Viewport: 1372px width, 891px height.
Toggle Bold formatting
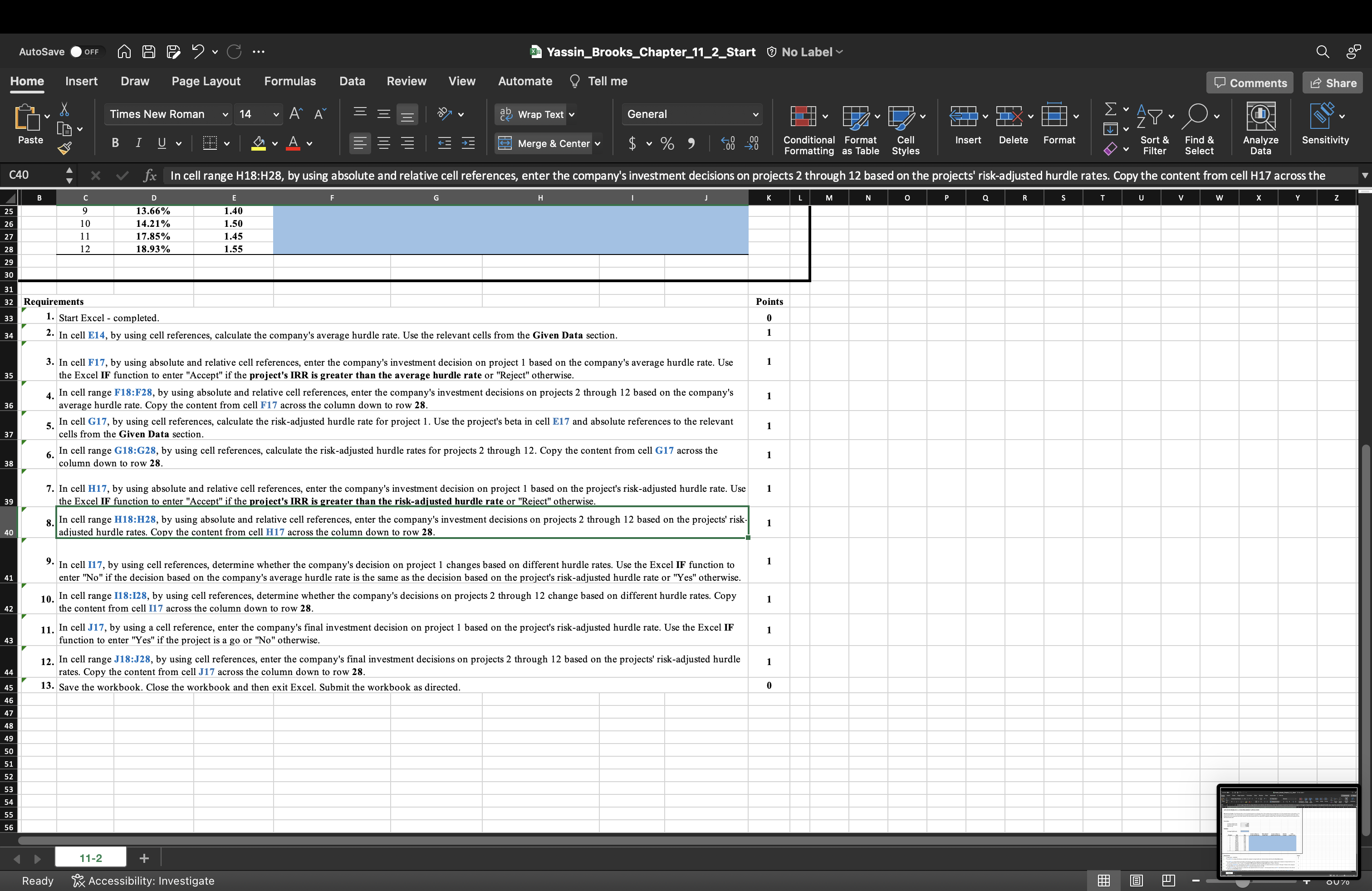tap(115, 143)
